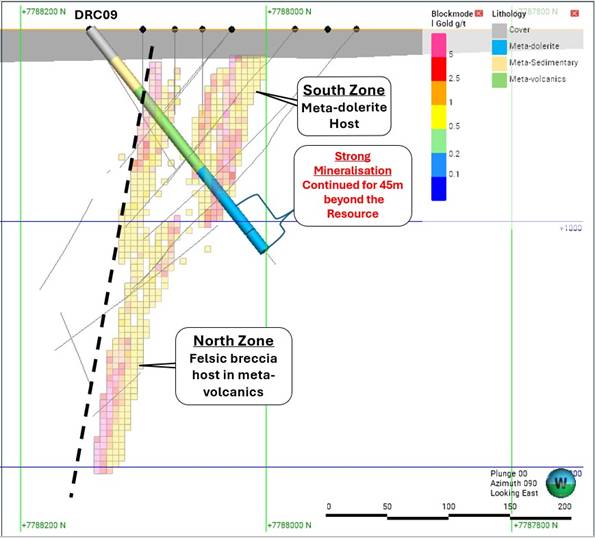Click the yellow 0.5 g/t gold band
This screenshot has width=595, height=538.
tap(439, 117)
